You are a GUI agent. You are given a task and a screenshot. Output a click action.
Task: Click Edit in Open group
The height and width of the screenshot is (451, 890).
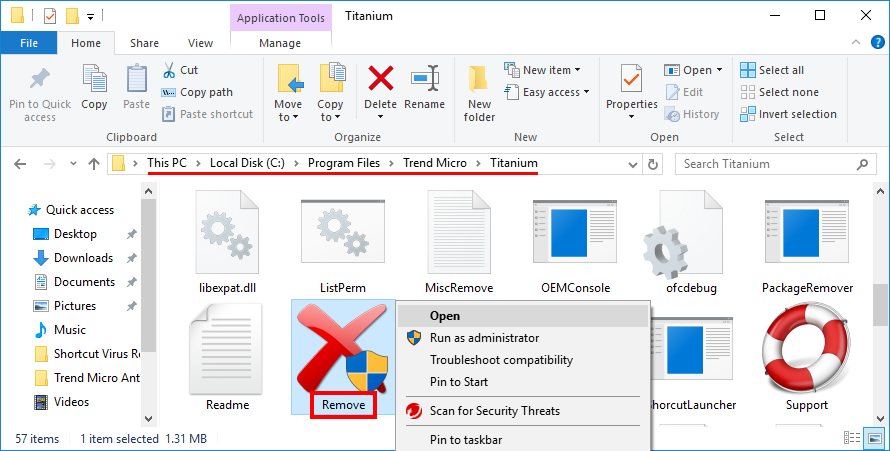684,92
